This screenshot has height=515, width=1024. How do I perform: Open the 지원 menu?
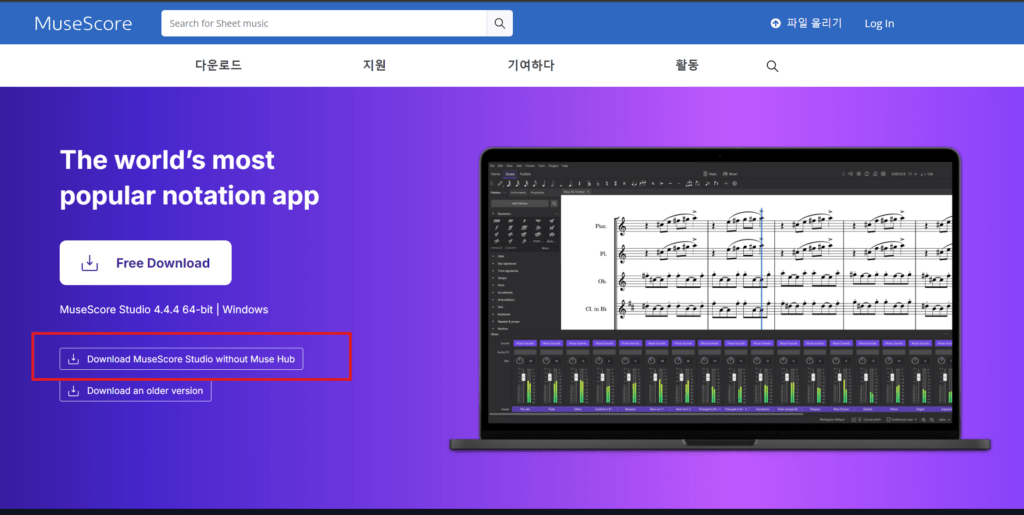375,65
